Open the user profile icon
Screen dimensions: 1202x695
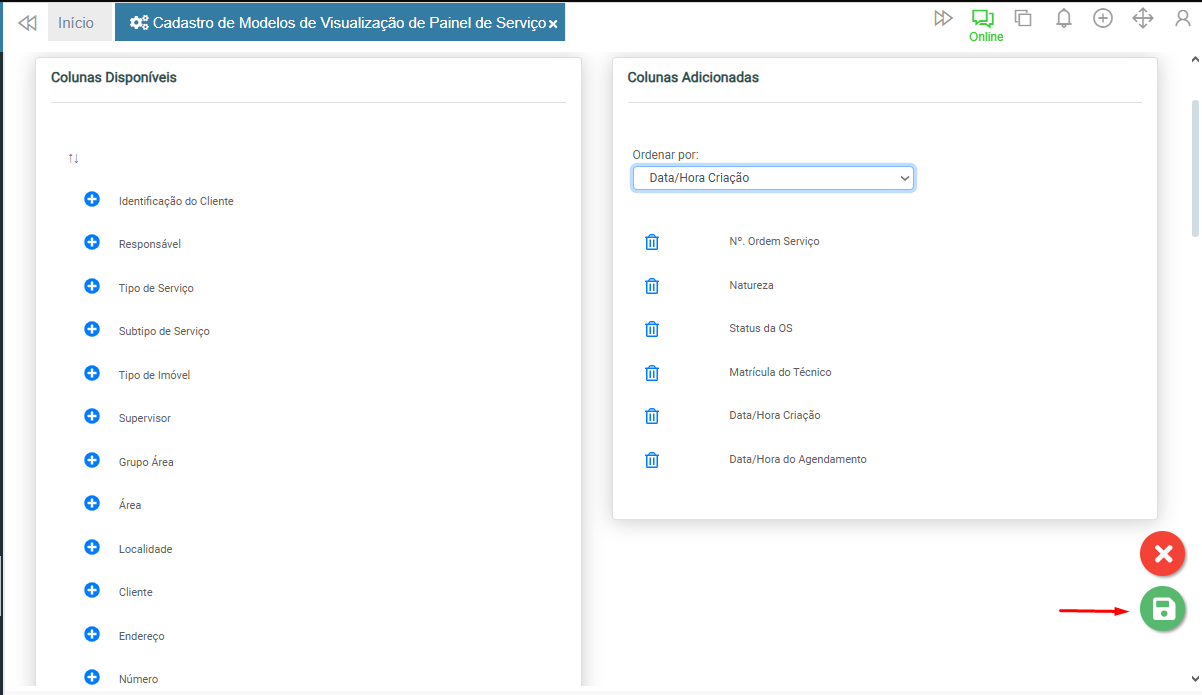pos(1182,18)
